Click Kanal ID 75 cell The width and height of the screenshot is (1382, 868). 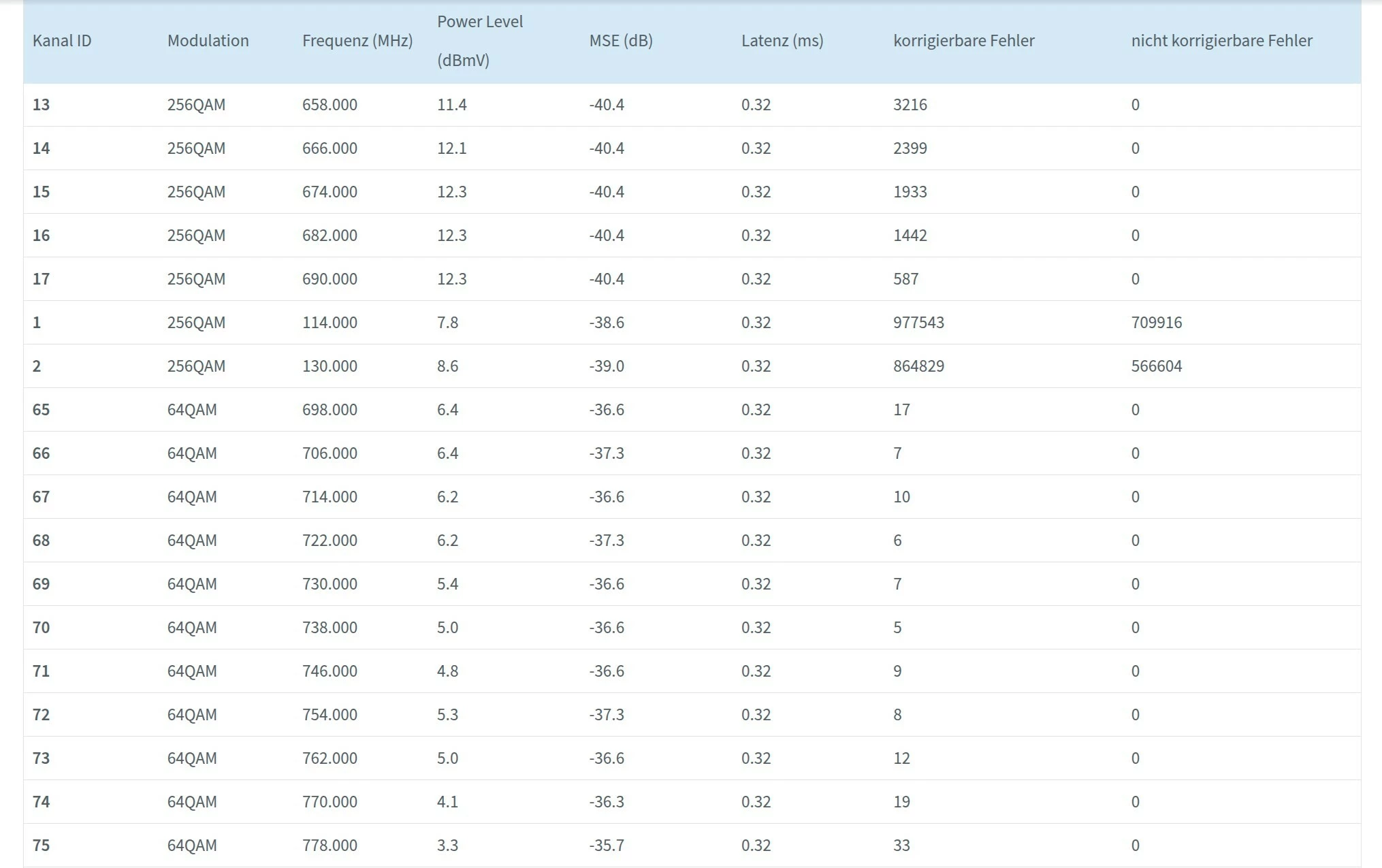coord(42,846)
